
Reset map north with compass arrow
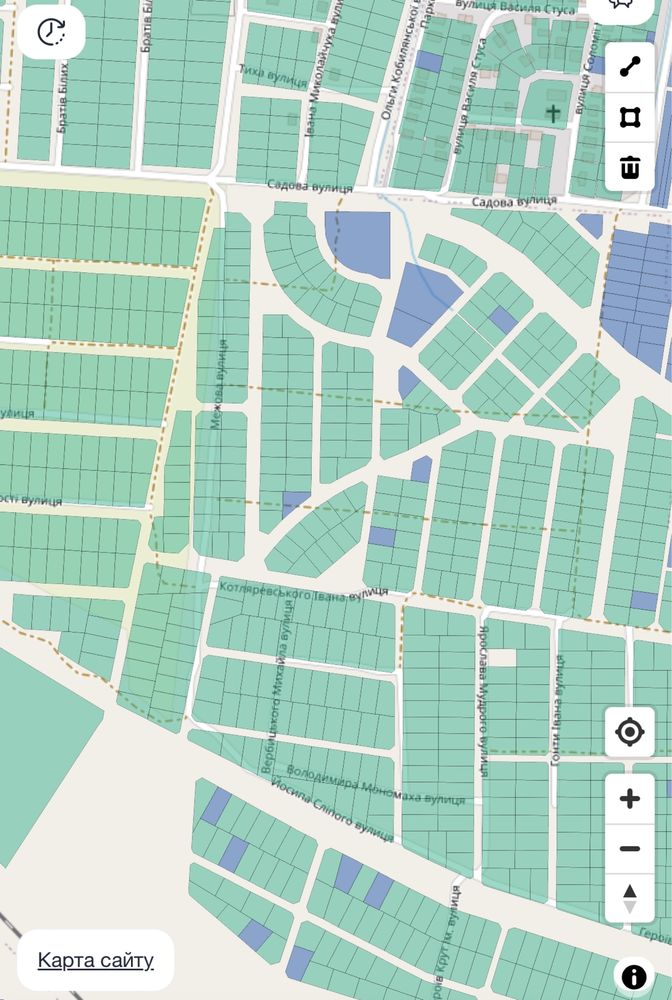tap(630, 899)
